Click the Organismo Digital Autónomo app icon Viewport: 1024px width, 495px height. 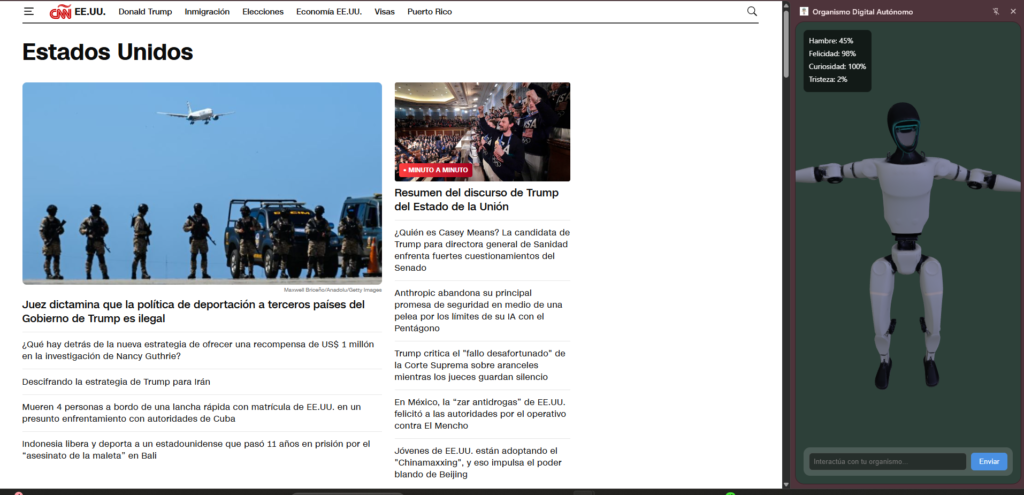pos(803,11)
